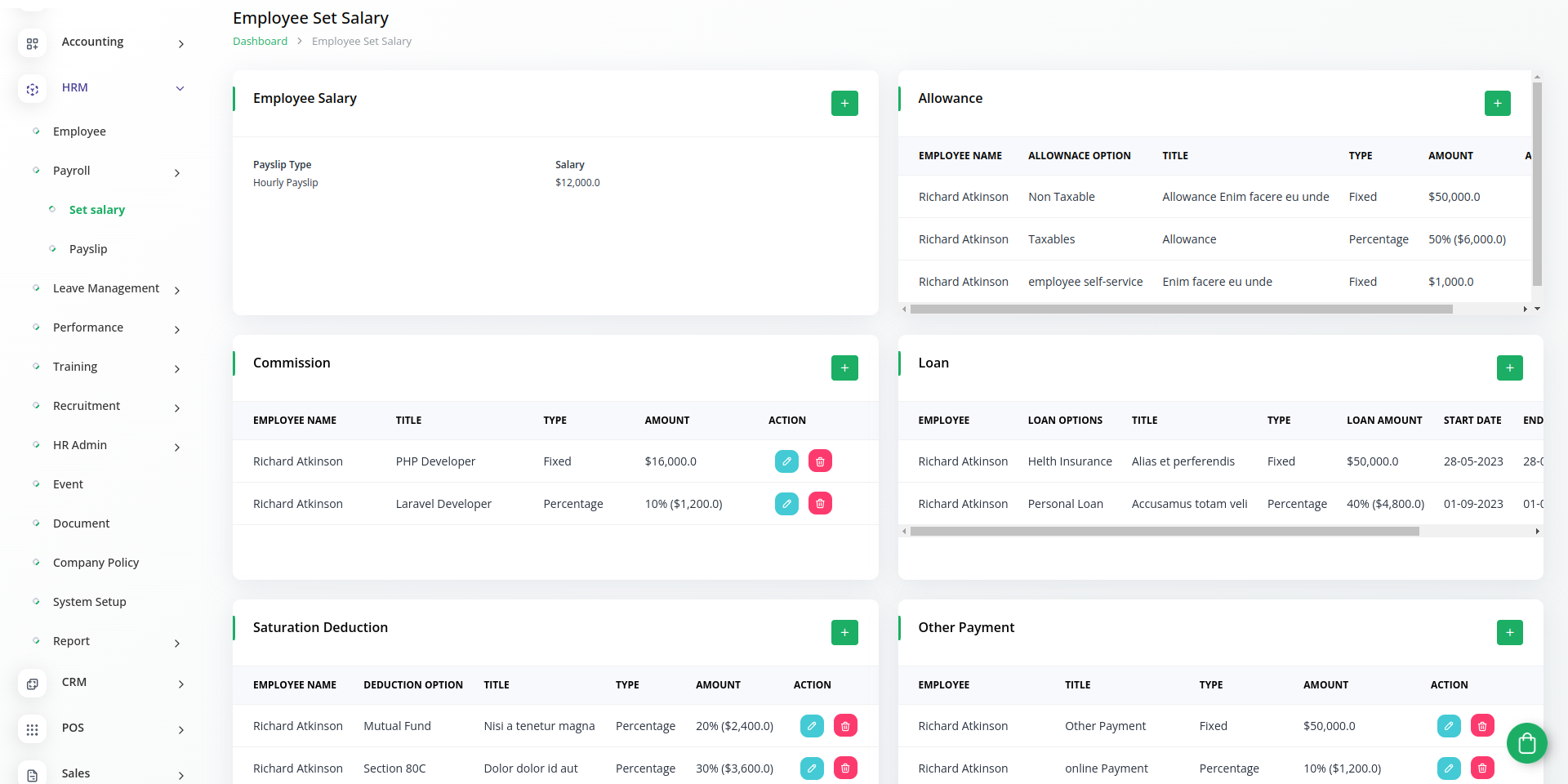The width and height of the screenshot is (1568, 784).
Task: Click the Employee Salary plus button
Action: tap(844, 104)
